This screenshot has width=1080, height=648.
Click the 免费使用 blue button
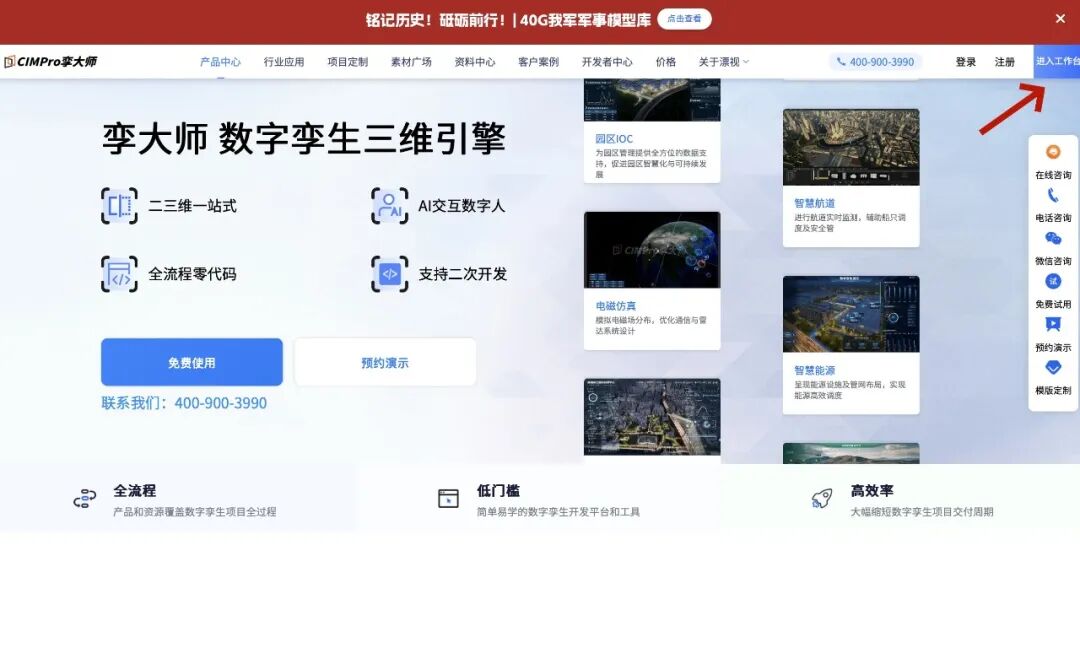[x=191, y=362]
